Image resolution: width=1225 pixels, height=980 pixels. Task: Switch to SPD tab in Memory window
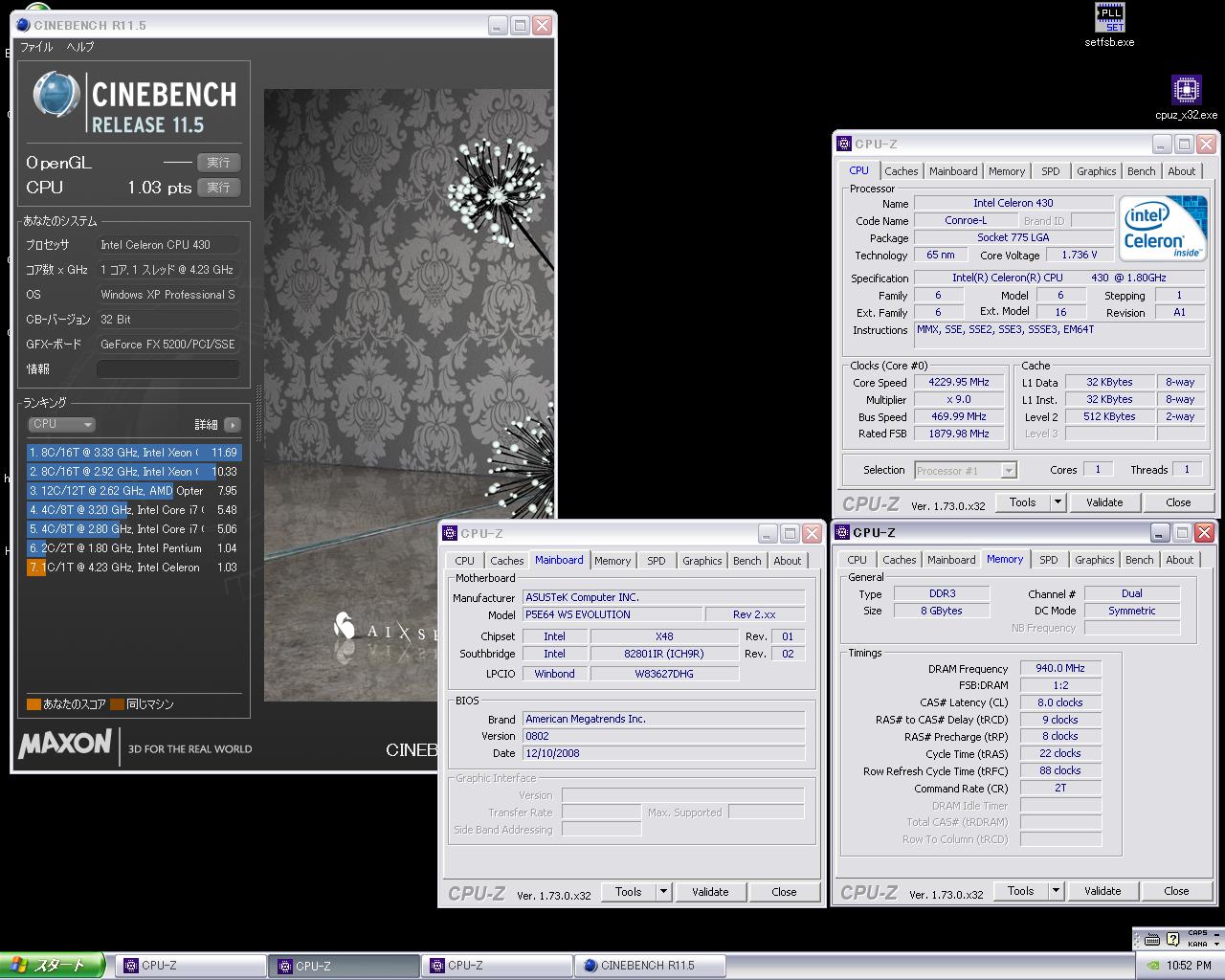[x=1049, y=560]
